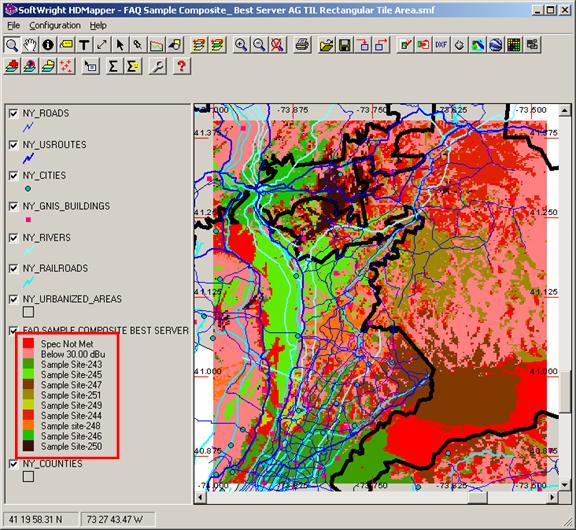Click the Sample Site-251 legend entry
The height and width of the screenshot is (530, 576).
(x=71, y=395)
